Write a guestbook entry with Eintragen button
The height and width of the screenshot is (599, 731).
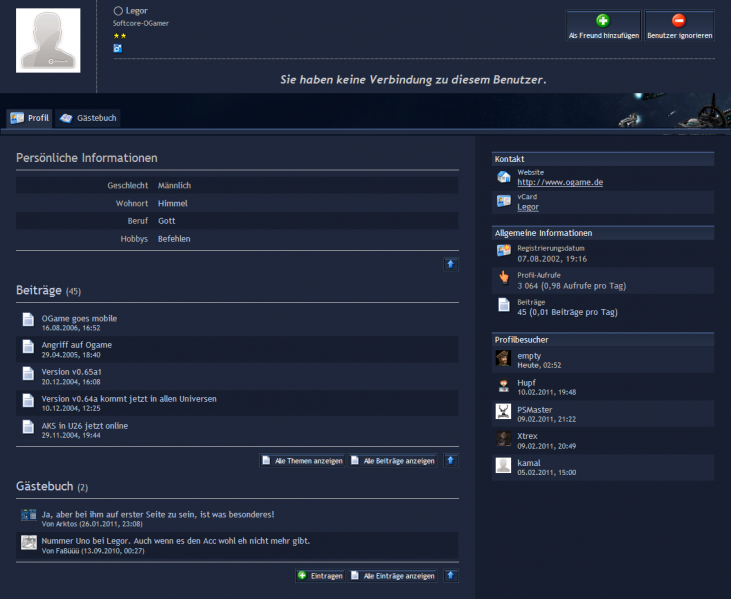pyautogui.click(x=320, y=576)
